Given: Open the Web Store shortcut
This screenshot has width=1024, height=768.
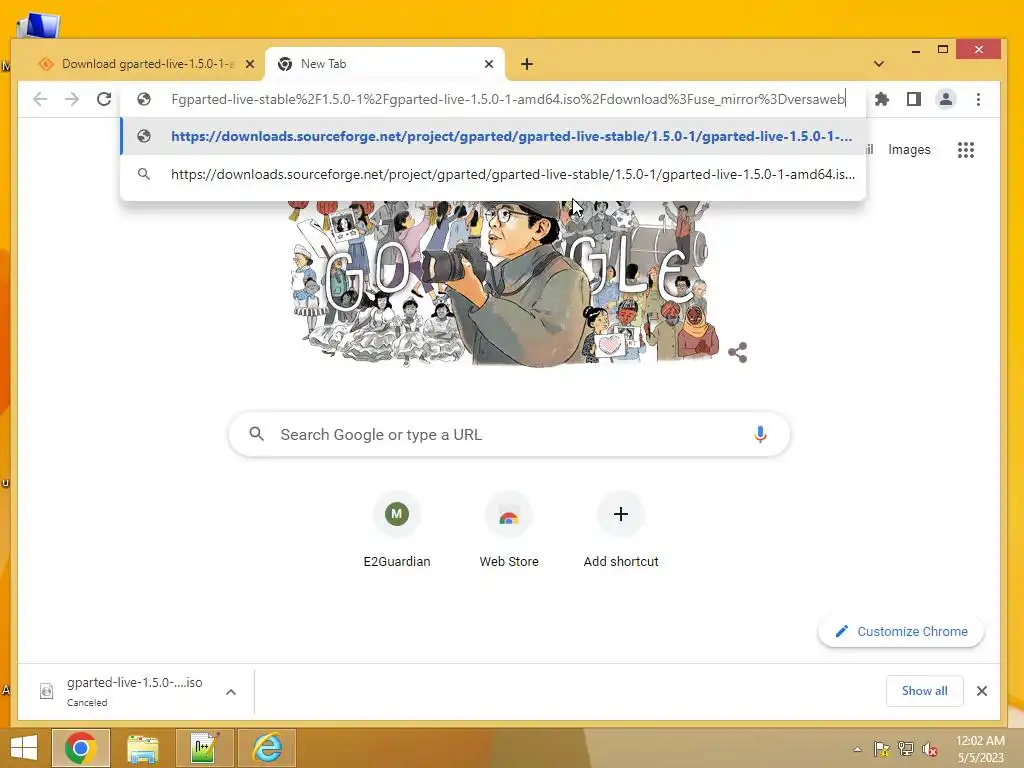Looking at the screenshot, I should [509, 530].
